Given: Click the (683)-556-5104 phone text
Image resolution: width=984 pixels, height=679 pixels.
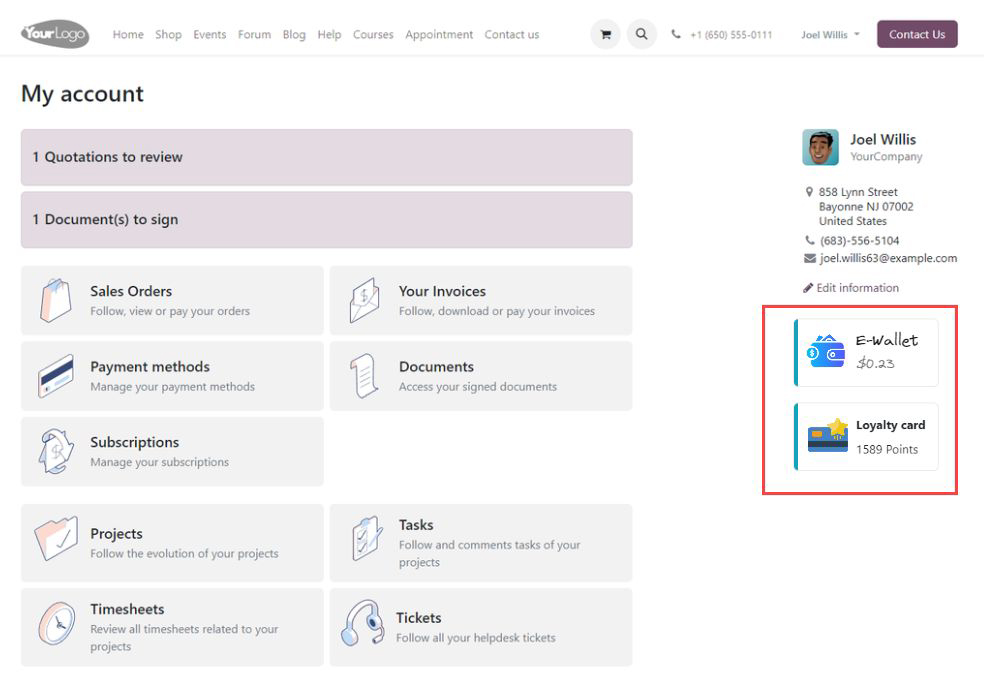Looking at the screenshot, I should 859,240.
